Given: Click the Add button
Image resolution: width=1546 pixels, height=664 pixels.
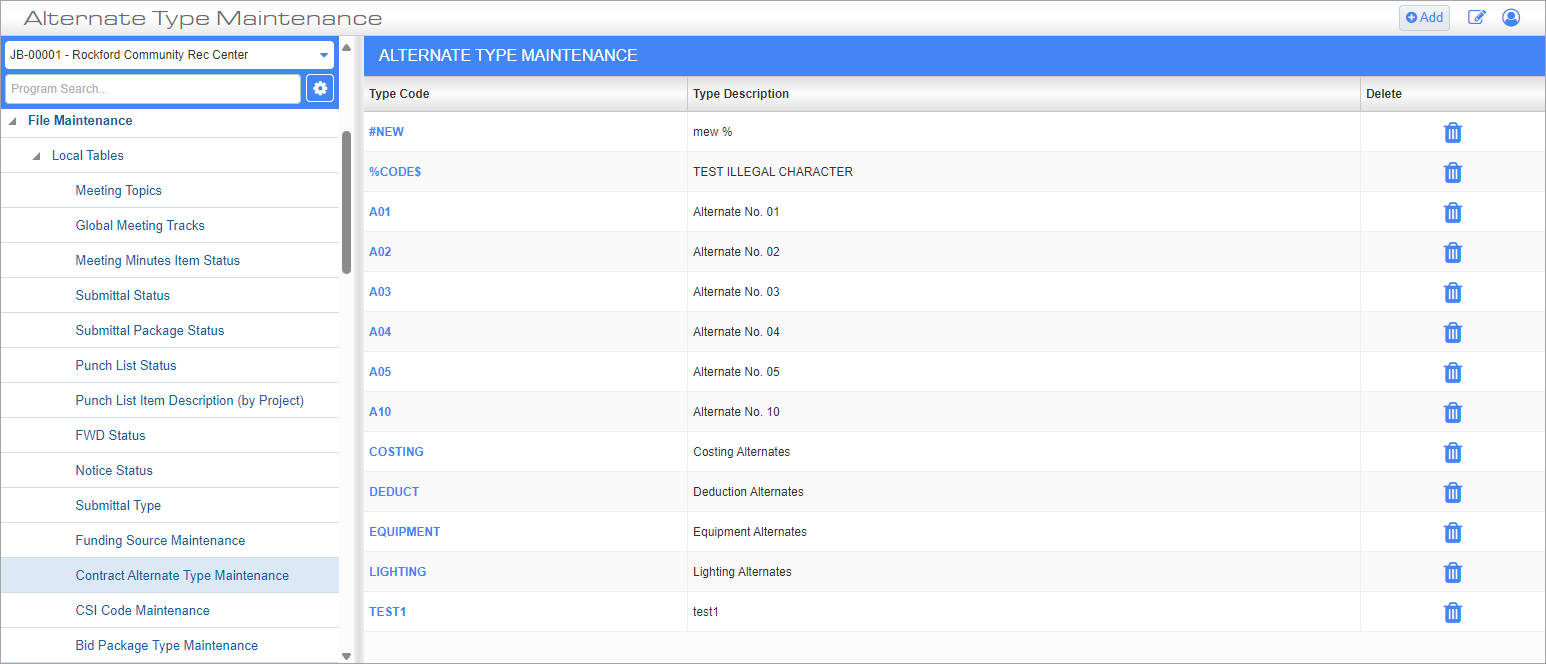Looking at the screenshot, I should (1424, 17).
